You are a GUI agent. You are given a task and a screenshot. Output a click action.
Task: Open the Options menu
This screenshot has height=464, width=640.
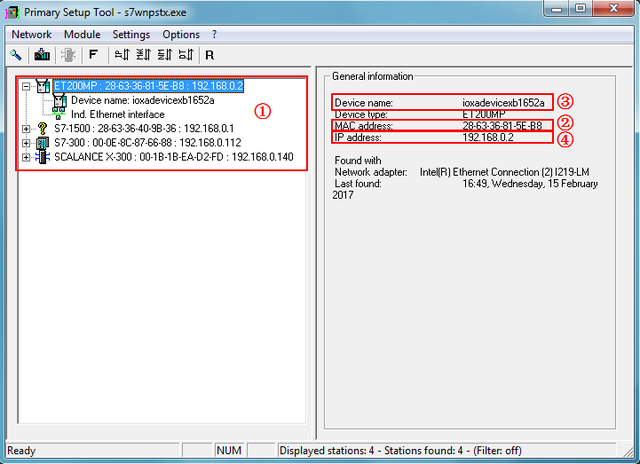181,35
